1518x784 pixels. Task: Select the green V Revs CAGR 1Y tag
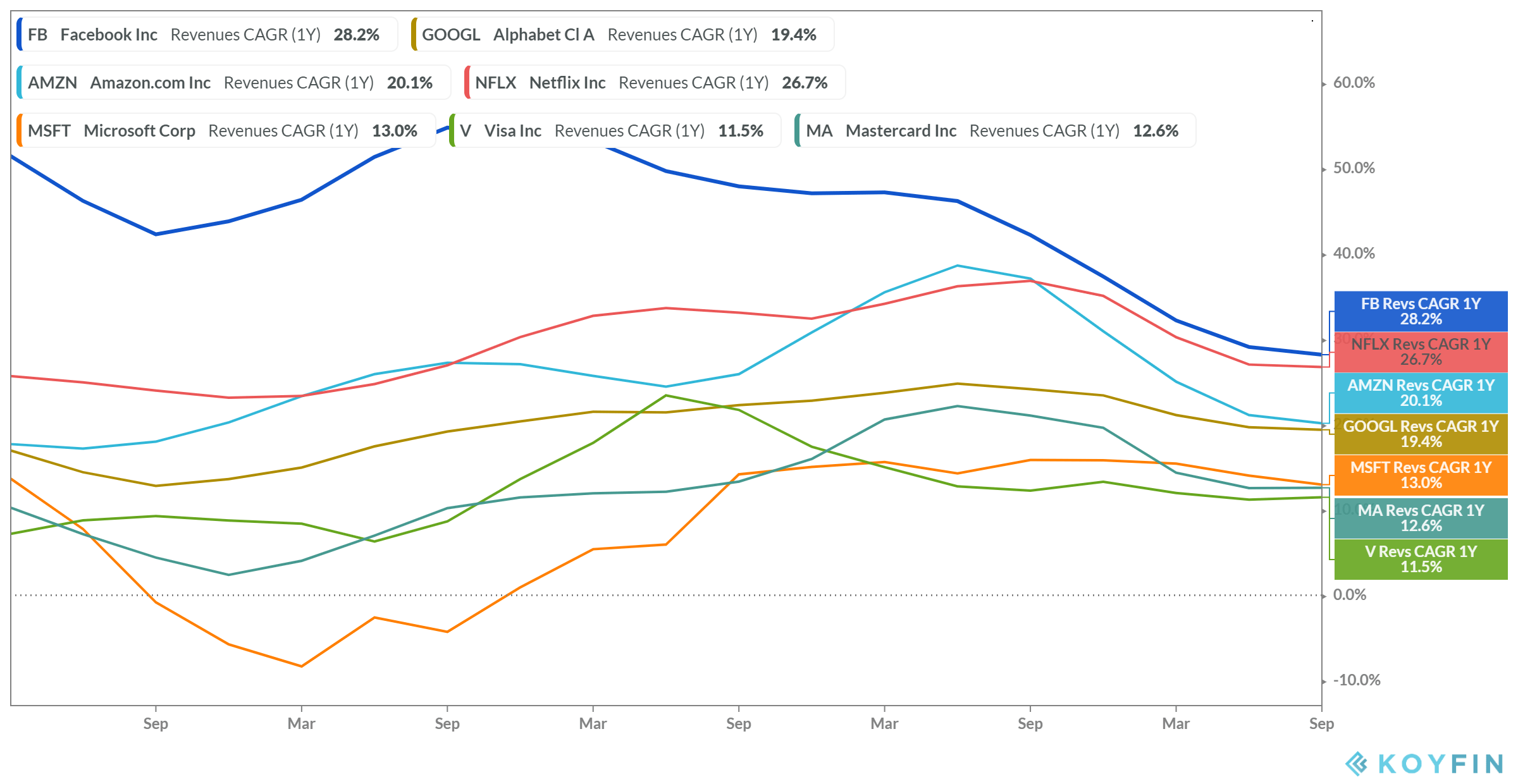click(x=1421, y=559)
